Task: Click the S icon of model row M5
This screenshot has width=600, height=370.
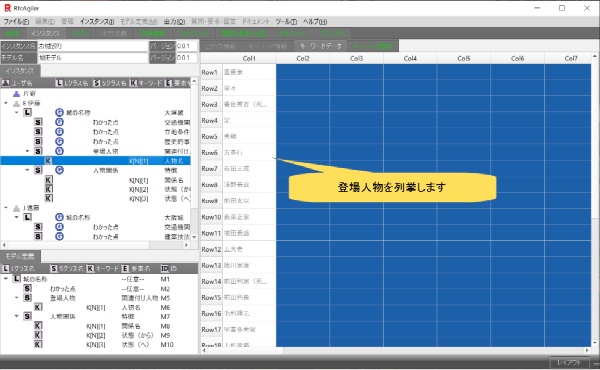Action: (x=27, y=298)
